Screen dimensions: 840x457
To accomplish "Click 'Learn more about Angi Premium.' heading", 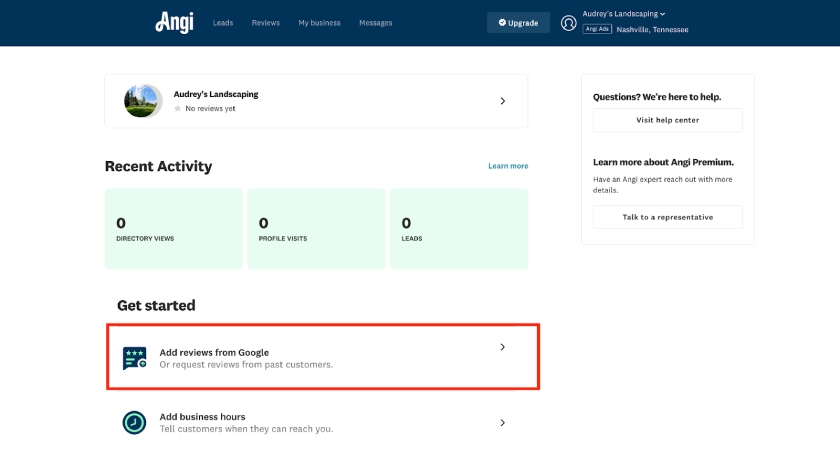I will click(x=663, y=162).
